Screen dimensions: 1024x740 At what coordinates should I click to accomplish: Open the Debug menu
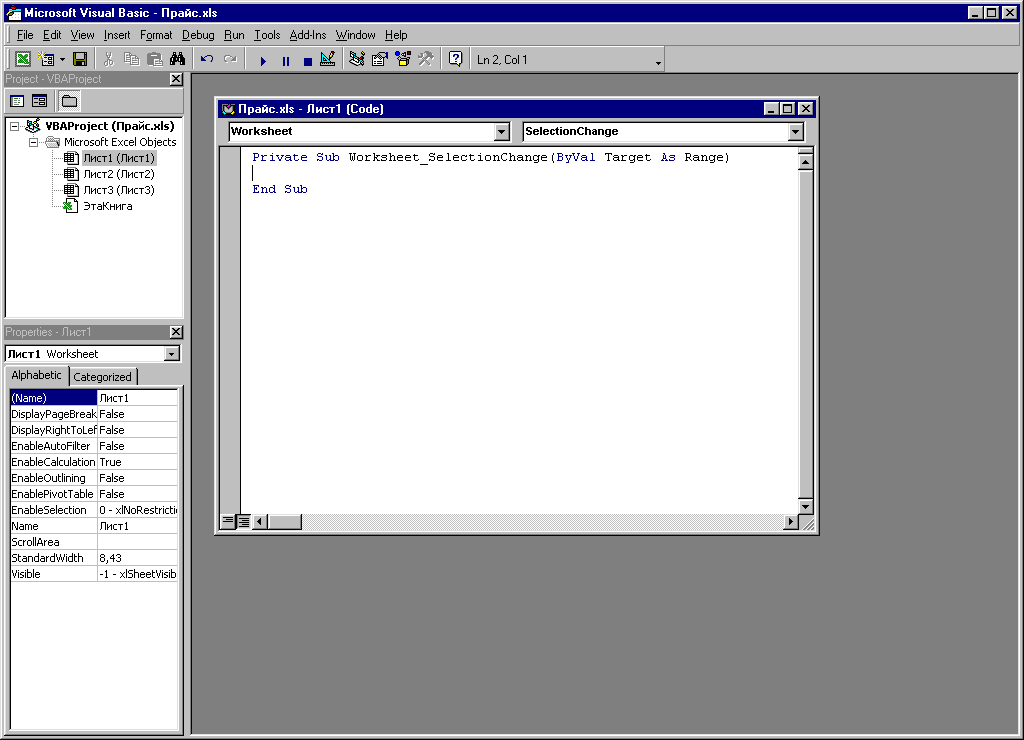click(x=198, y=35)
